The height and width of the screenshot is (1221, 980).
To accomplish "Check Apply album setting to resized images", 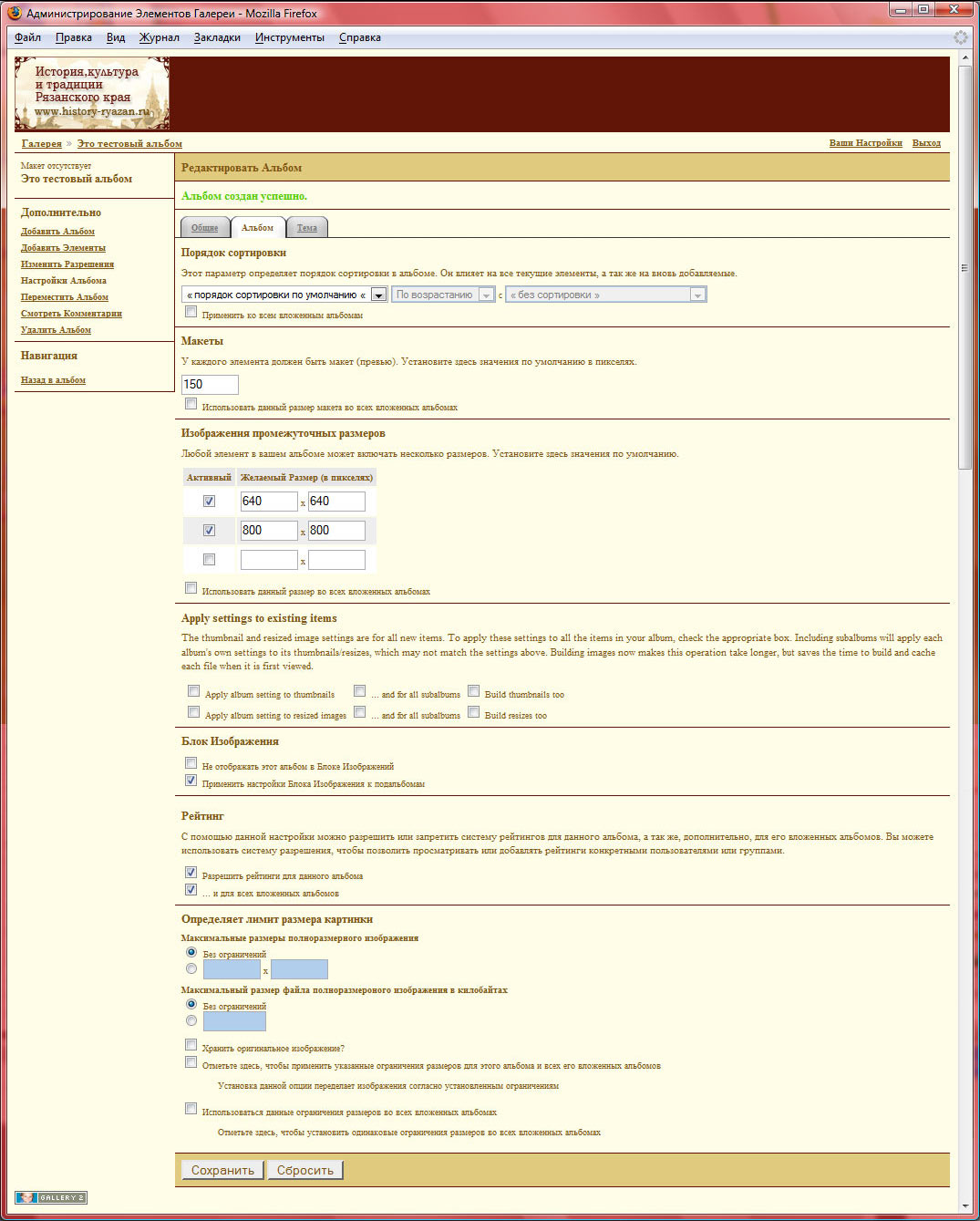I will (x=194, y=712).
